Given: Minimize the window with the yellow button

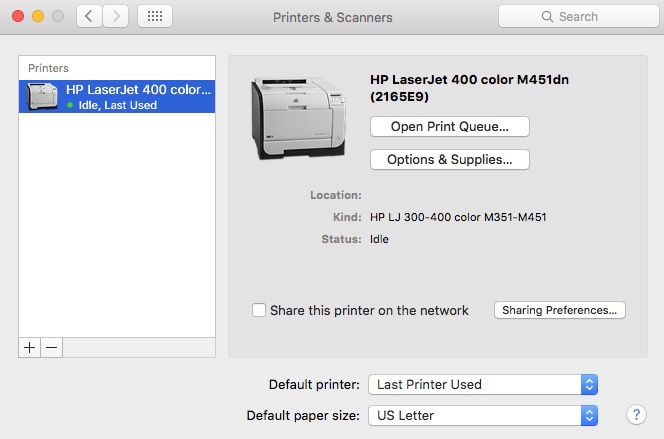Looking at the screenshot, I should (38, 17).
